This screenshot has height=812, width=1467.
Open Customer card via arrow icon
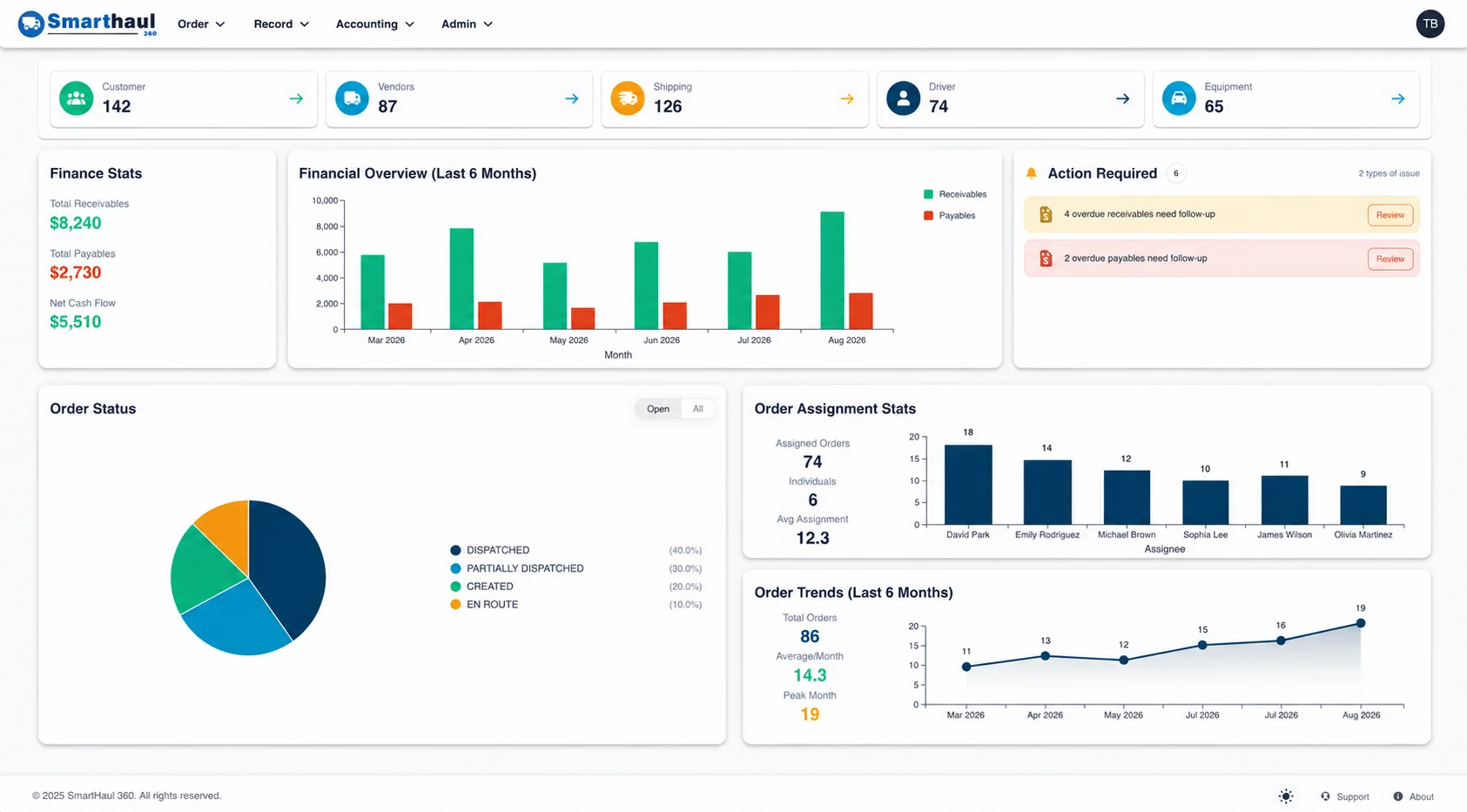(x=296, y=98)
